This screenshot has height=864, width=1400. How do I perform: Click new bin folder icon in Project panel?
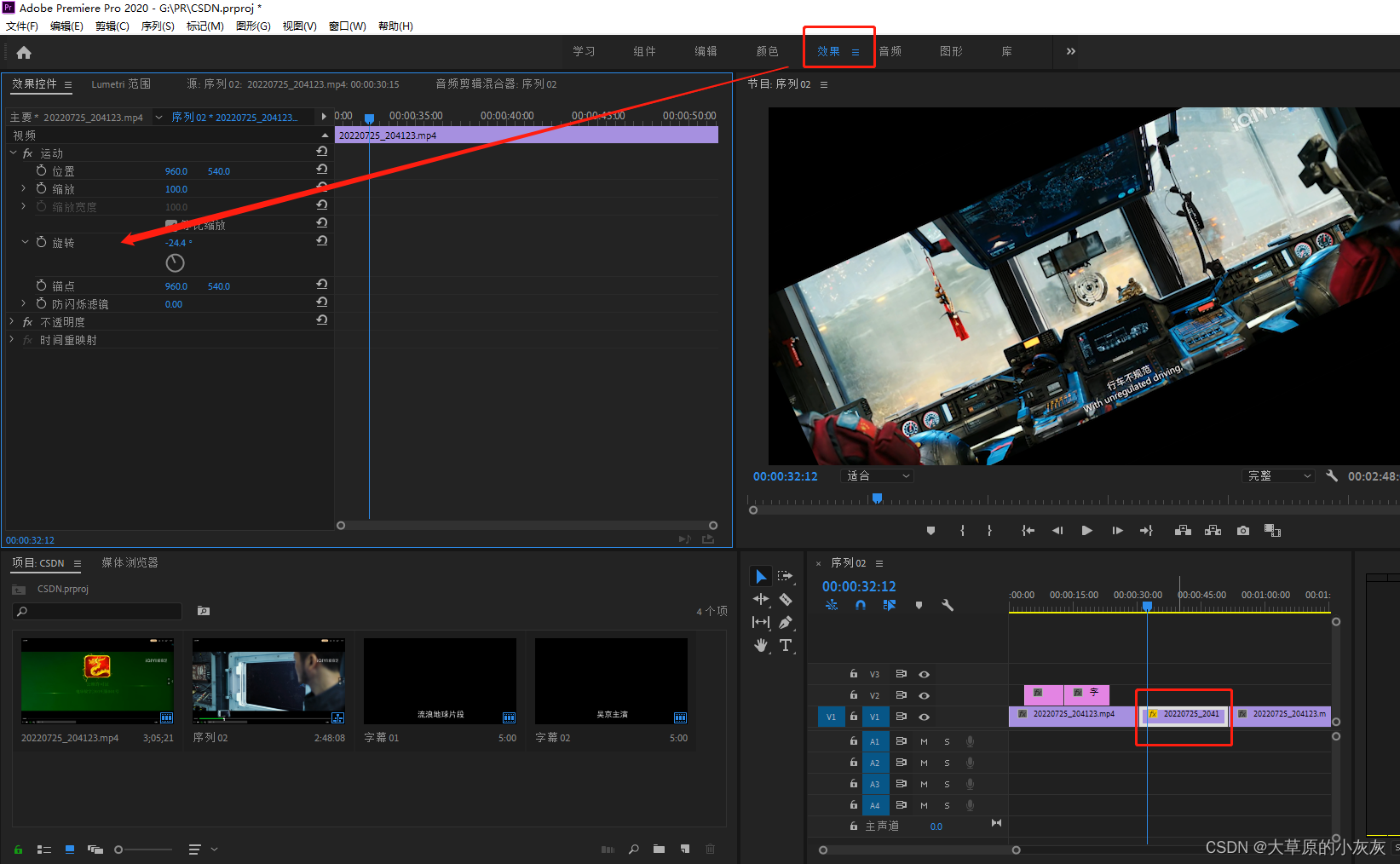click(659, 849)
